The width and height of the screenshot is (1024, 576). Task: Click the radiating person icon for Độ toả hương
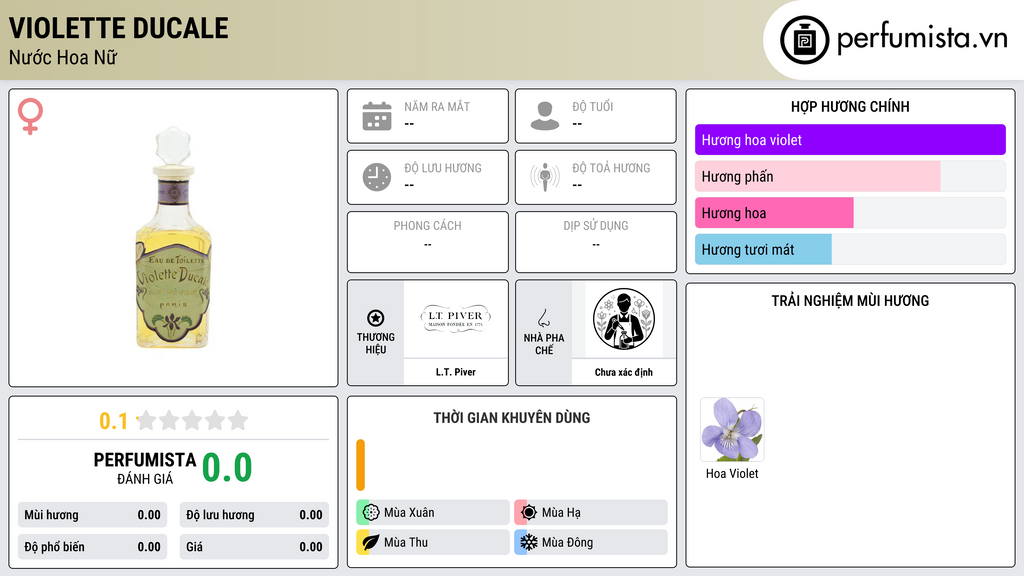pyautogui.click(x=545, y=177)
